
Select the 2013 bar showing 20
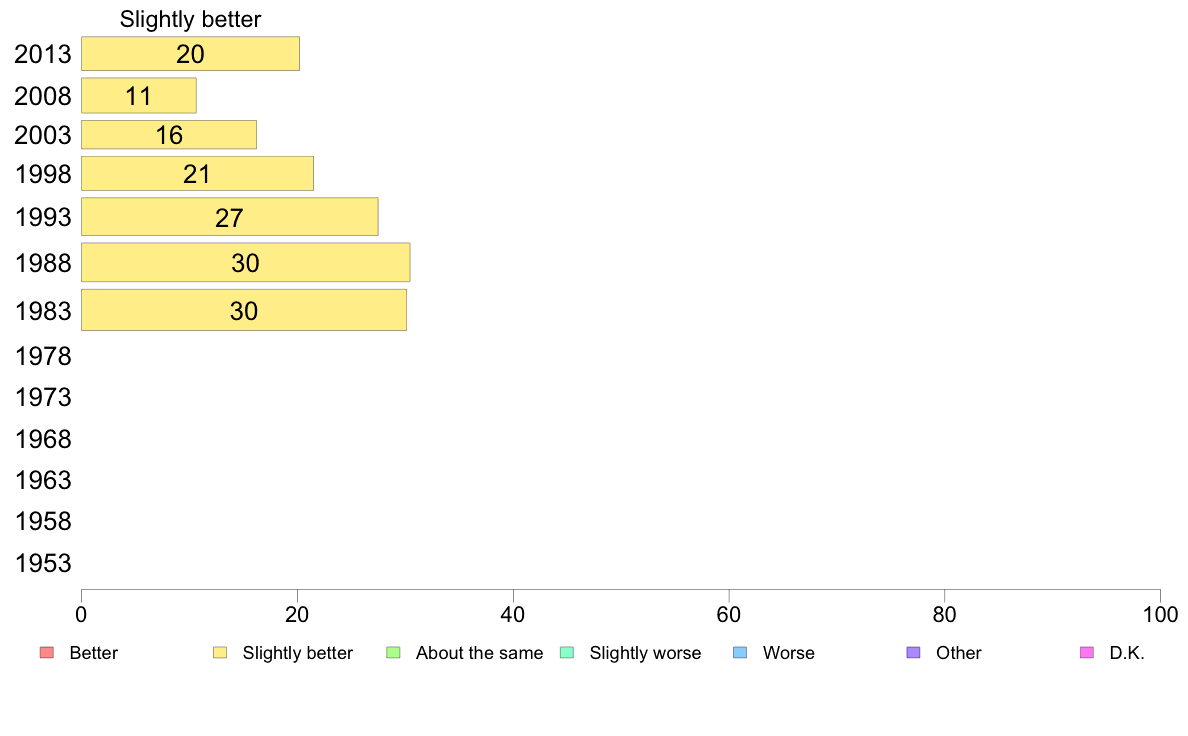pos(190,54)
